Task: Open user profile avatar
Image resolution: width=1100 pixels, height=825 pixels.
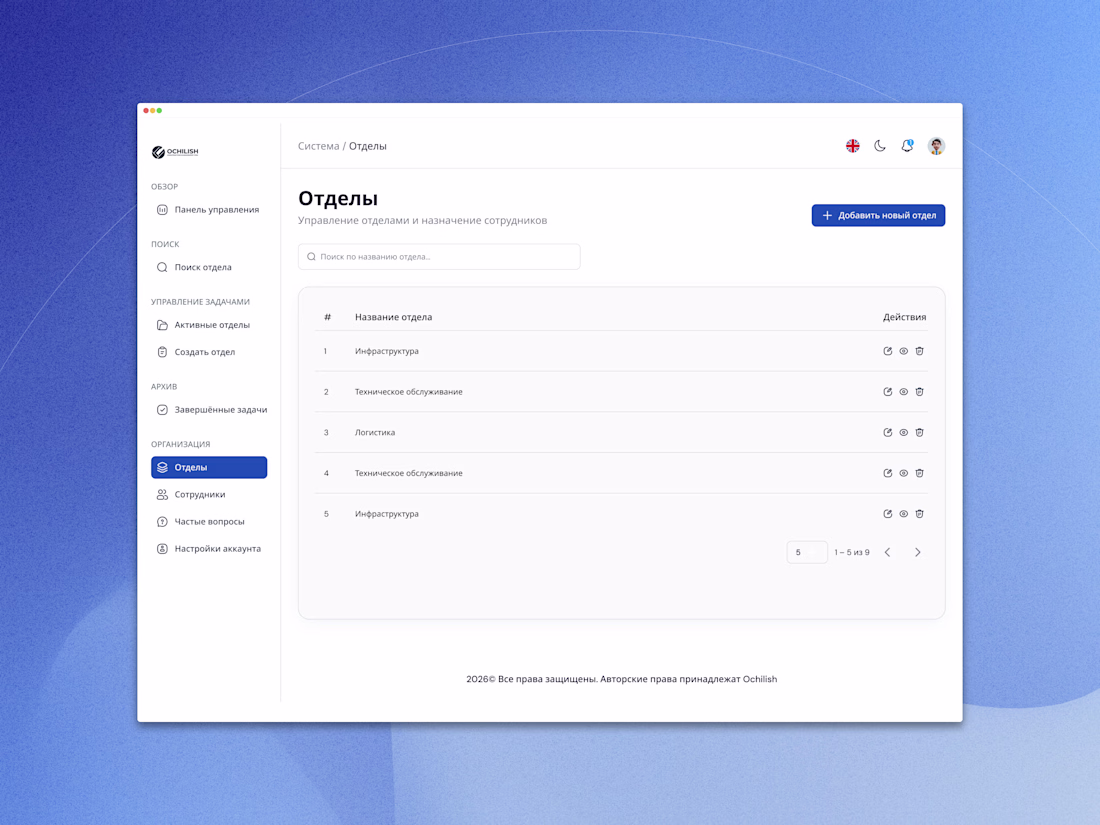Action: [936, 146]
